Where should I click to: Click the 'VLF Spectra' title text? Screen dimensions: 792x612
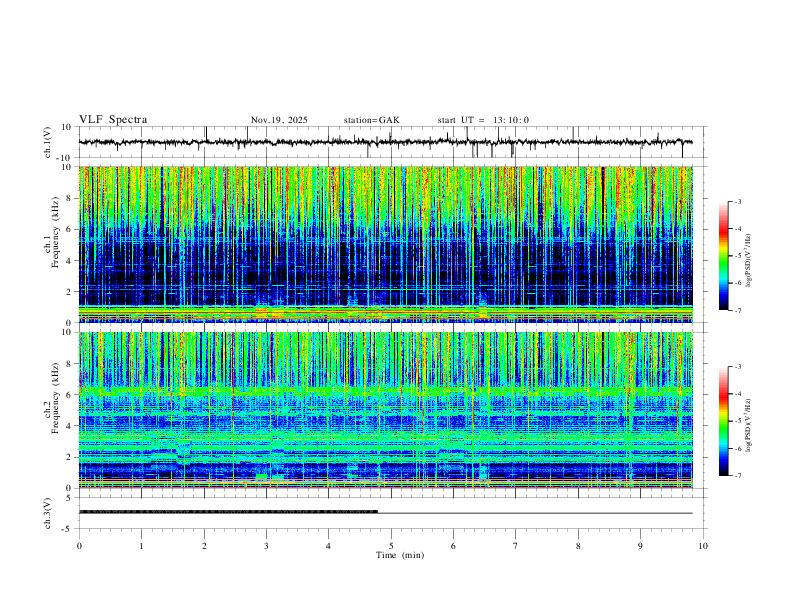tap(113, 120)
